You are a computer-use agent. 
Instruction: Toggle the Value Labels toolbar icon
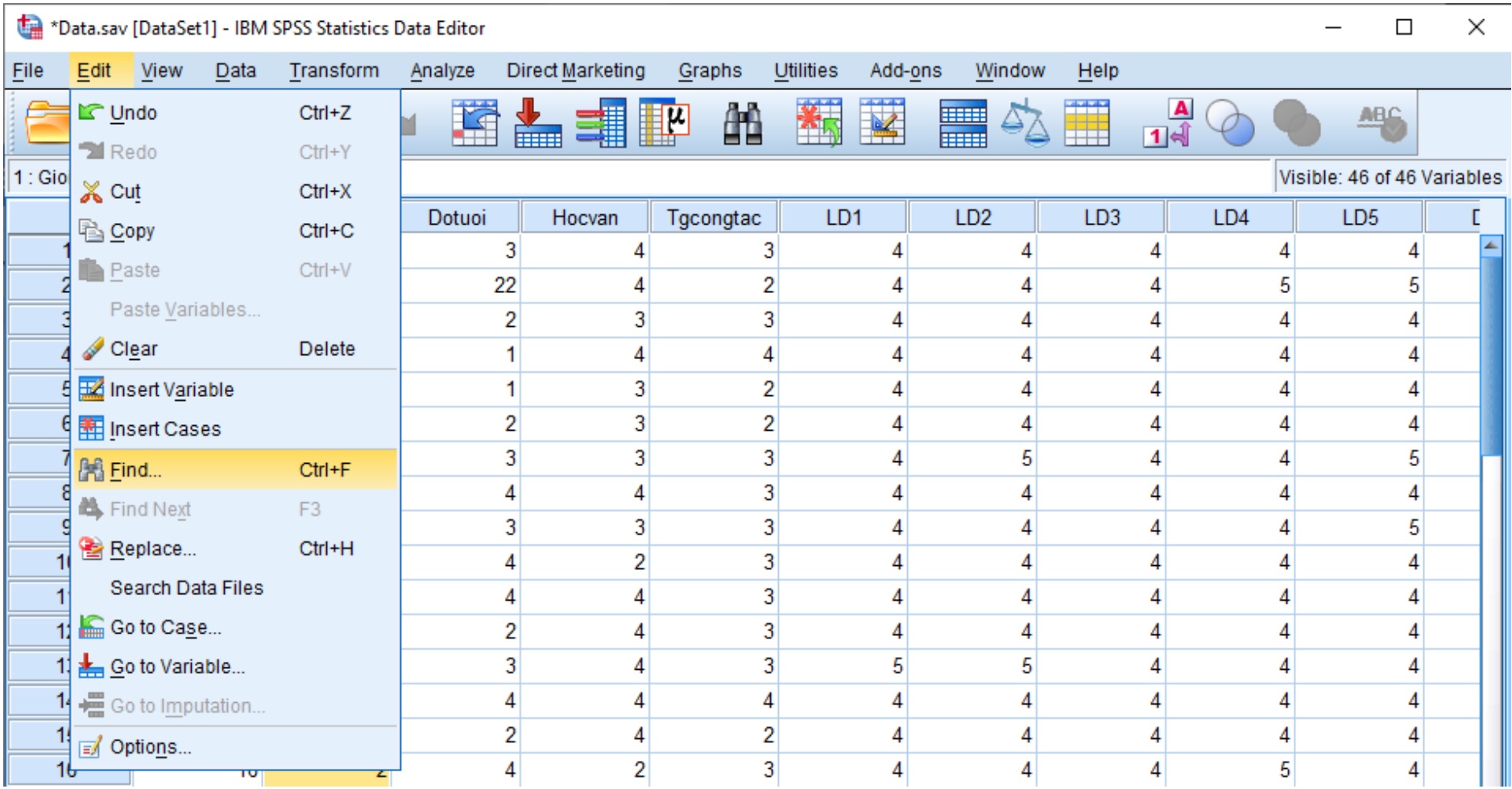click(x=1168, y=123)
